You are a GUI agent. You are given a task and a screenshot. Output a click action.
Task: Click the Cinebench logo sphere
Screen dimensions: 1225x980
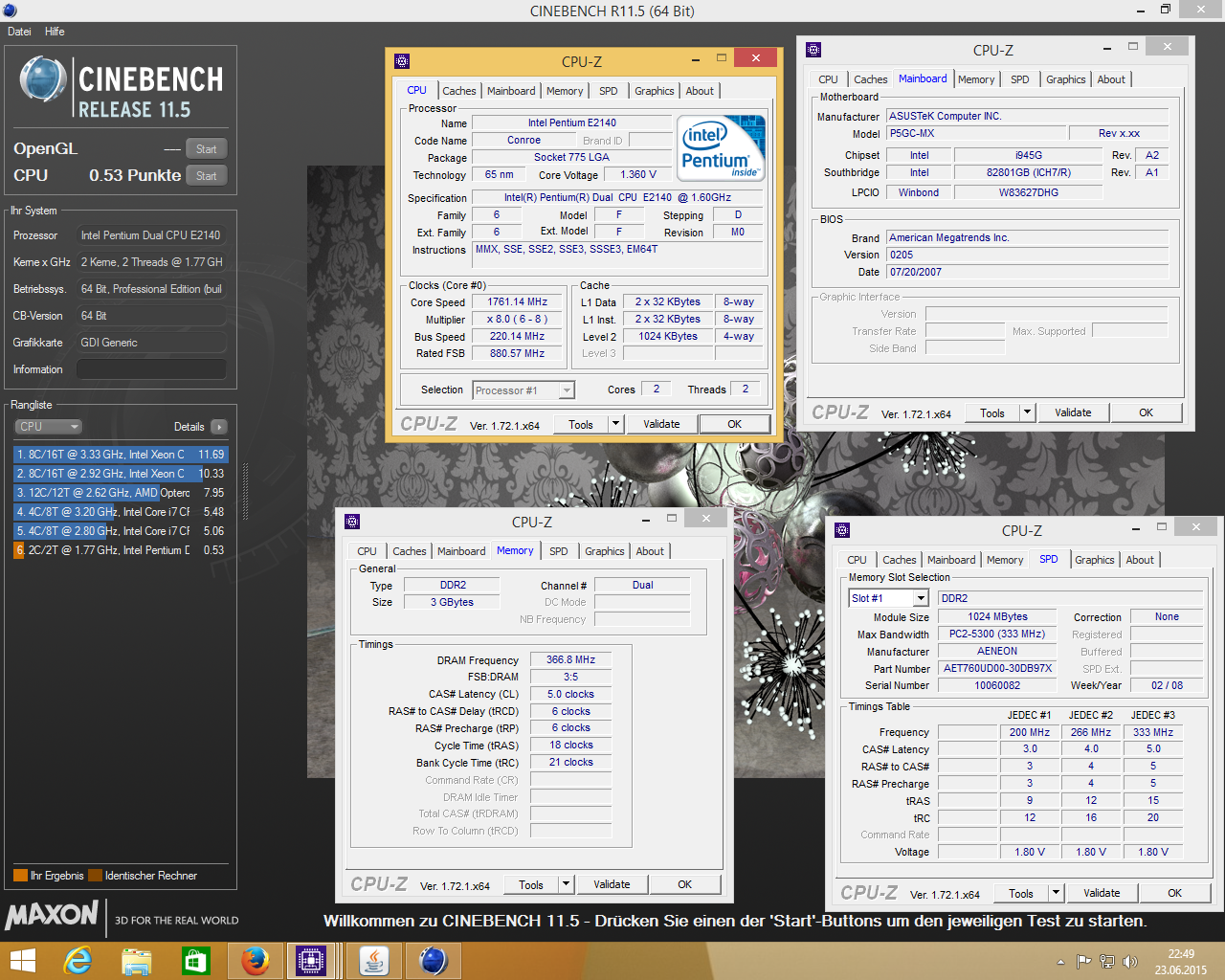pos(43,79)
